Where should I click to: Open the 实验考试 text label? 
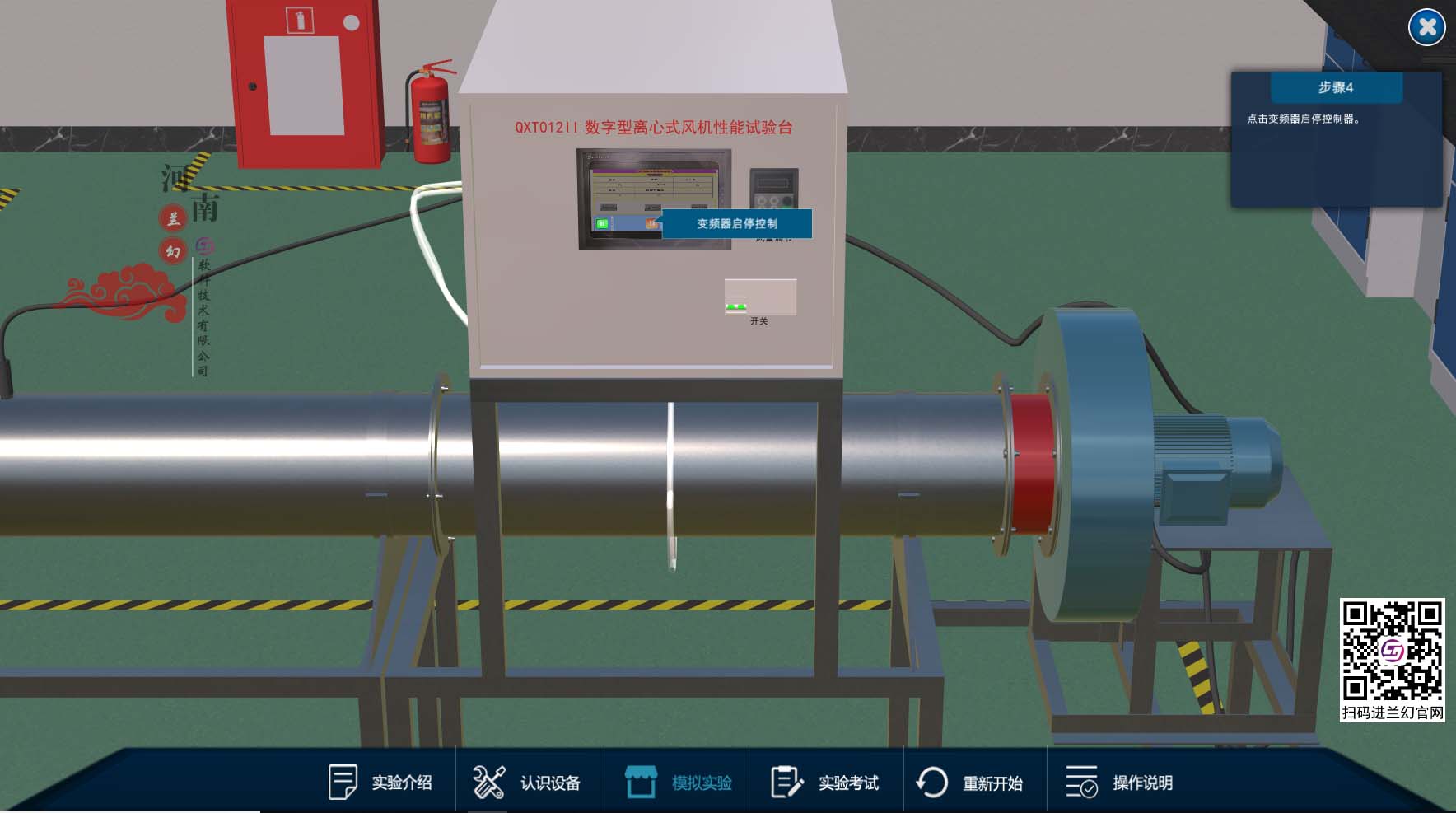848,783
